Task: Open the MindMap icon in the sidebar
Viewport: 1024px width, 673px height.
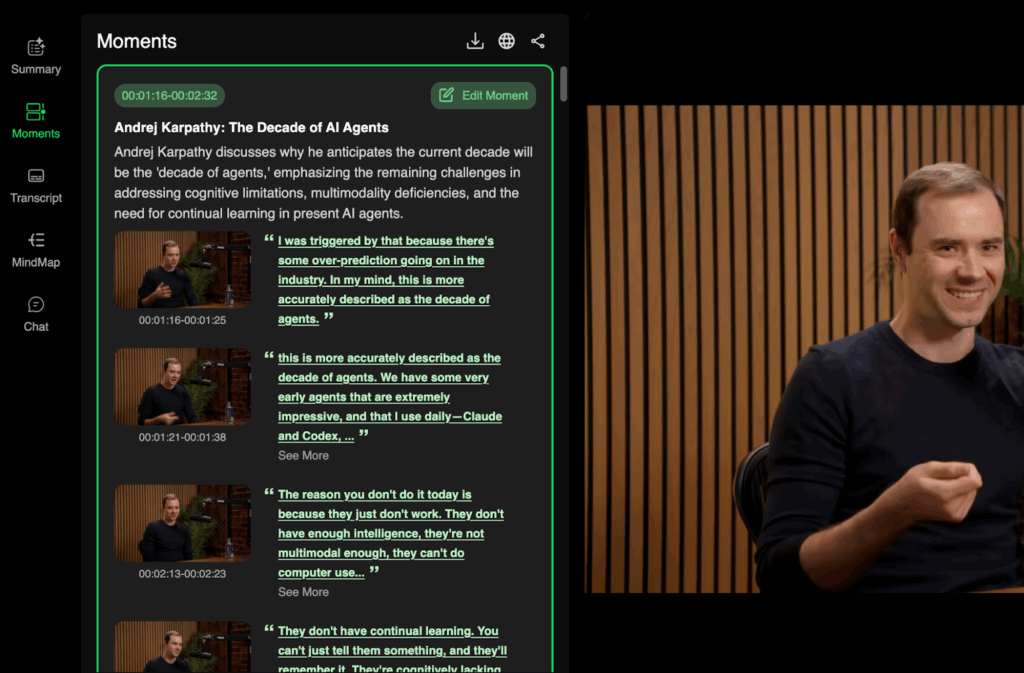Action: coord(36,241)
